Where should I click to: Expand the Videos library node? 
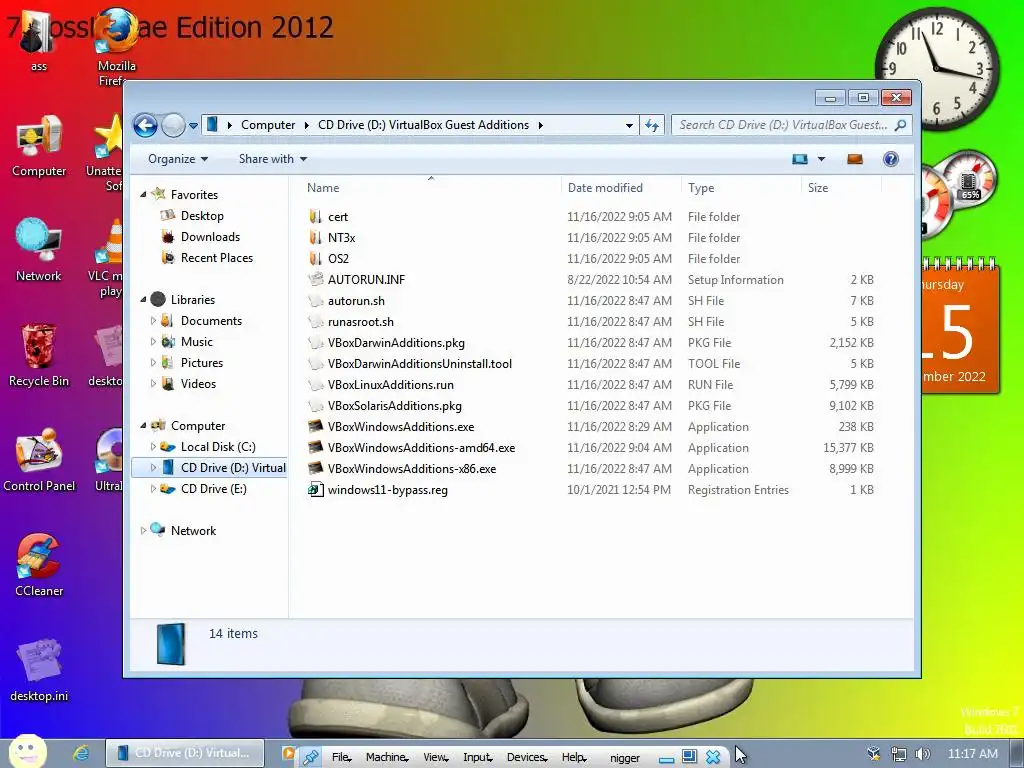coord(153,383)
